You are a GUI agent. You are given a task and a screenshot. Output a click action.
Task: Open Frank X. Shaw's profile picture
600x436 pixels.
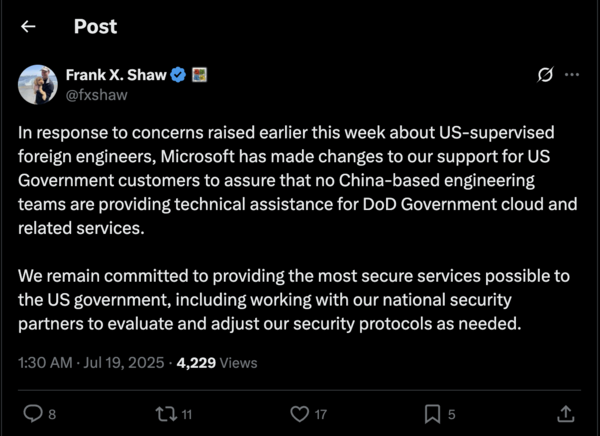[38, 84]
